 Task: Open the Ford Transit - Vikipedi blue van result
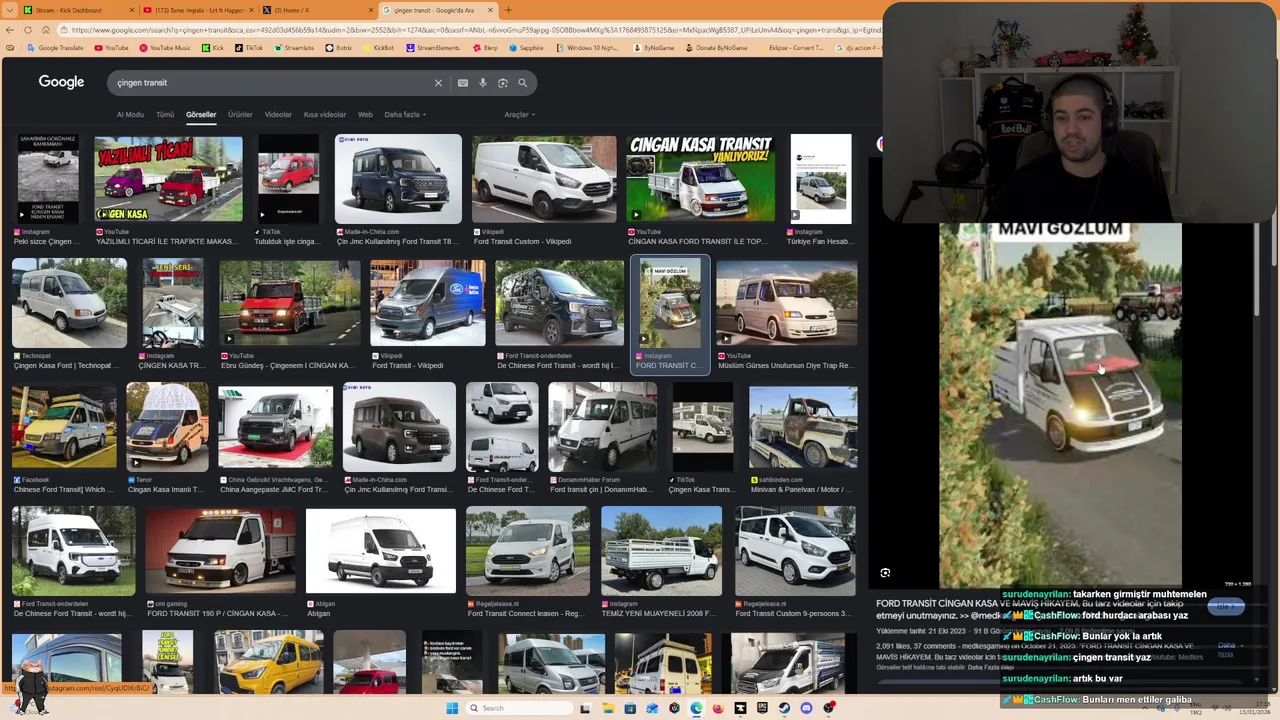click(428, 303)
